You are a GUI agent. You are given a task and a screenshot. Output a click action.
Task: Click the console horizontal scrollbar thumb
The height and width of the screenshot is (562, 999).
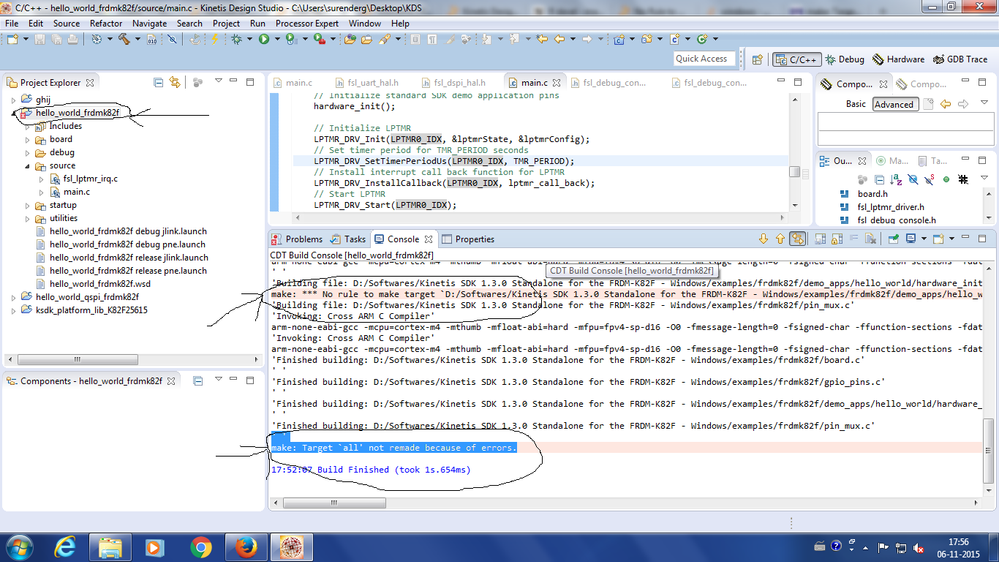click(334, 503)
